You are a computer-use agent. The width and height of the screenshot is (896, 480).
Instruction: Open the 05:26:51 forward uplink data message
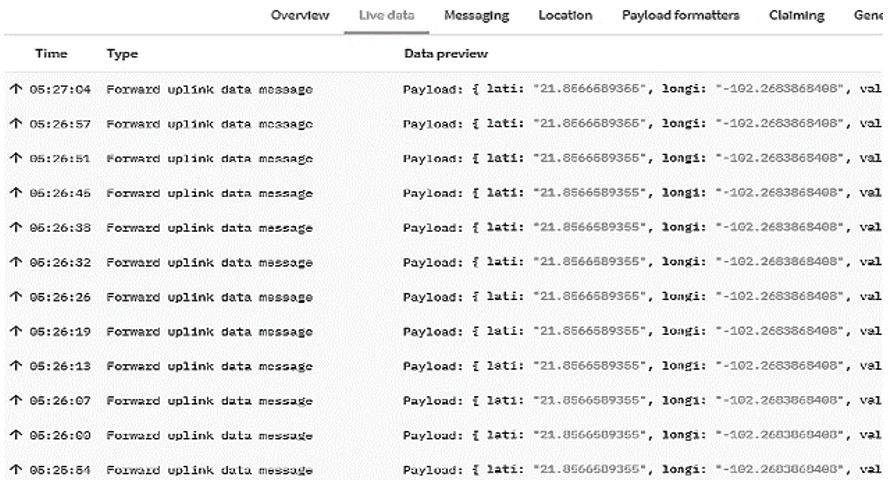coord(209,159)
